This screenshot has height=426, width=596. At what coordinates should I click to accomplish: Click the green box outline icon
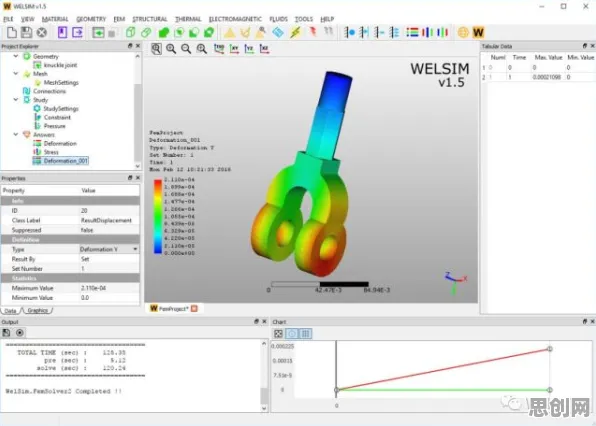click(130, 33)
